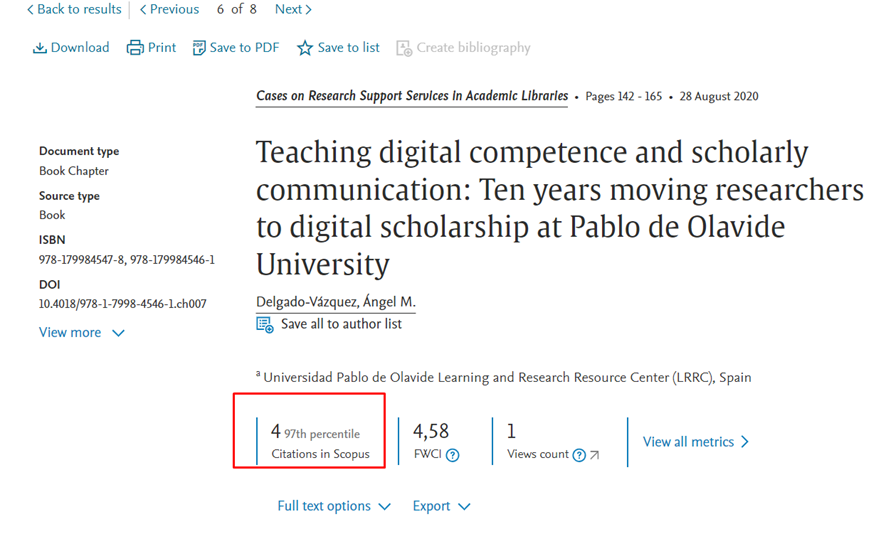Open the Cases on Research Support Services source
Image resolution: width=886 pixels, height=534 pixels.
pos(411,97)
